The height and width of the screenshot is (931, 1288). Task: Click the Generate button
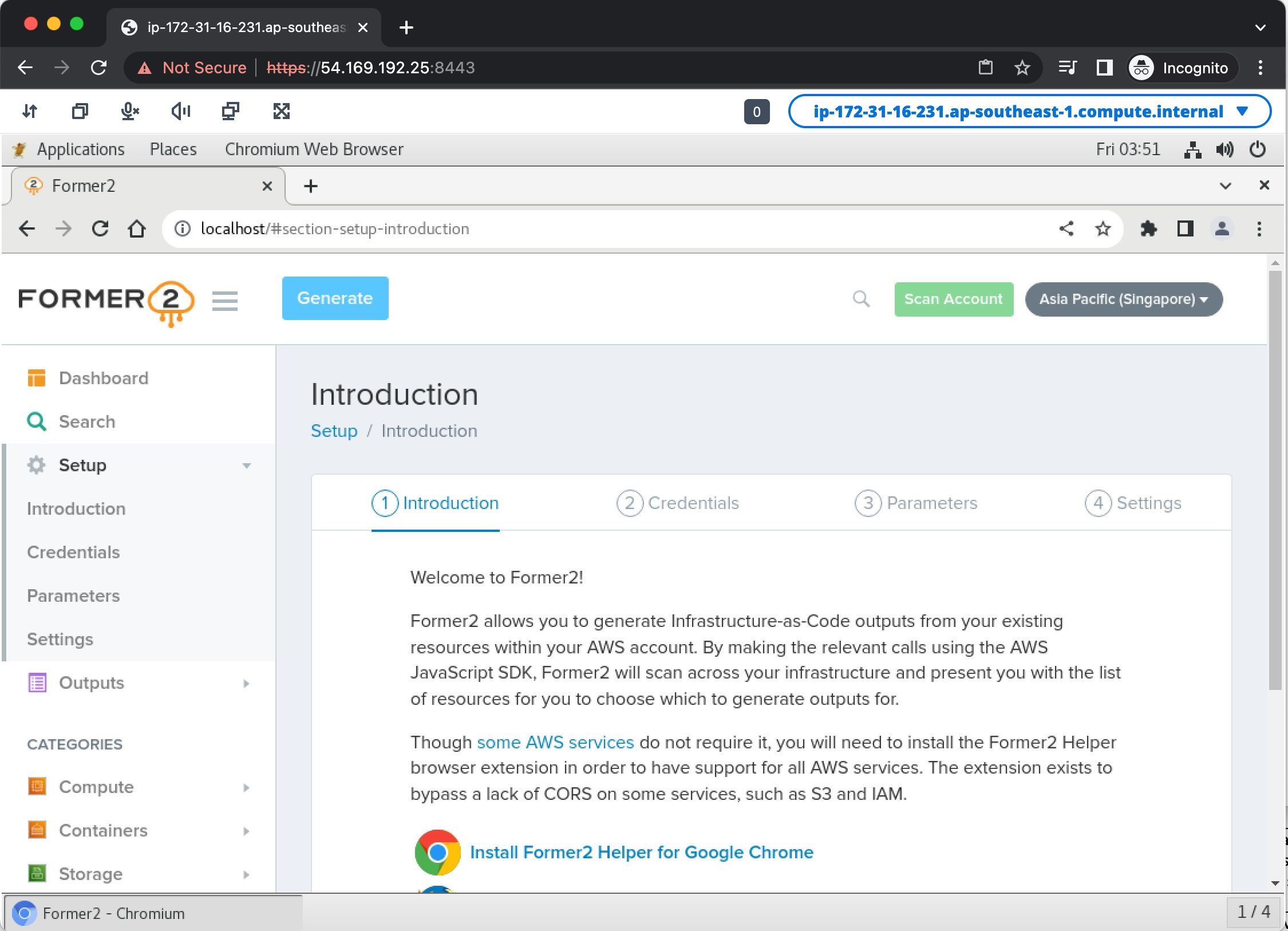335,298
